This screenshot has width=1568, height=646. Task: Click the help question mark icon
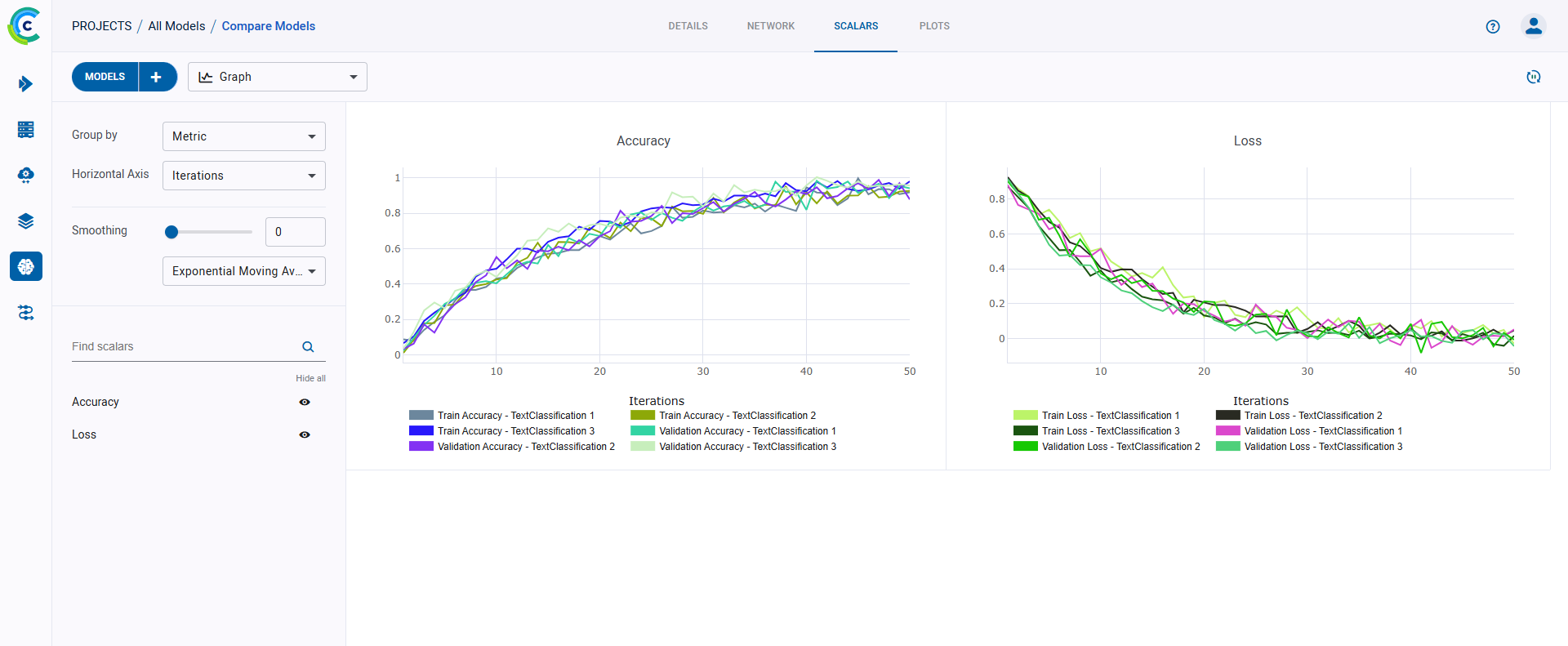(x=1493, y=26)
